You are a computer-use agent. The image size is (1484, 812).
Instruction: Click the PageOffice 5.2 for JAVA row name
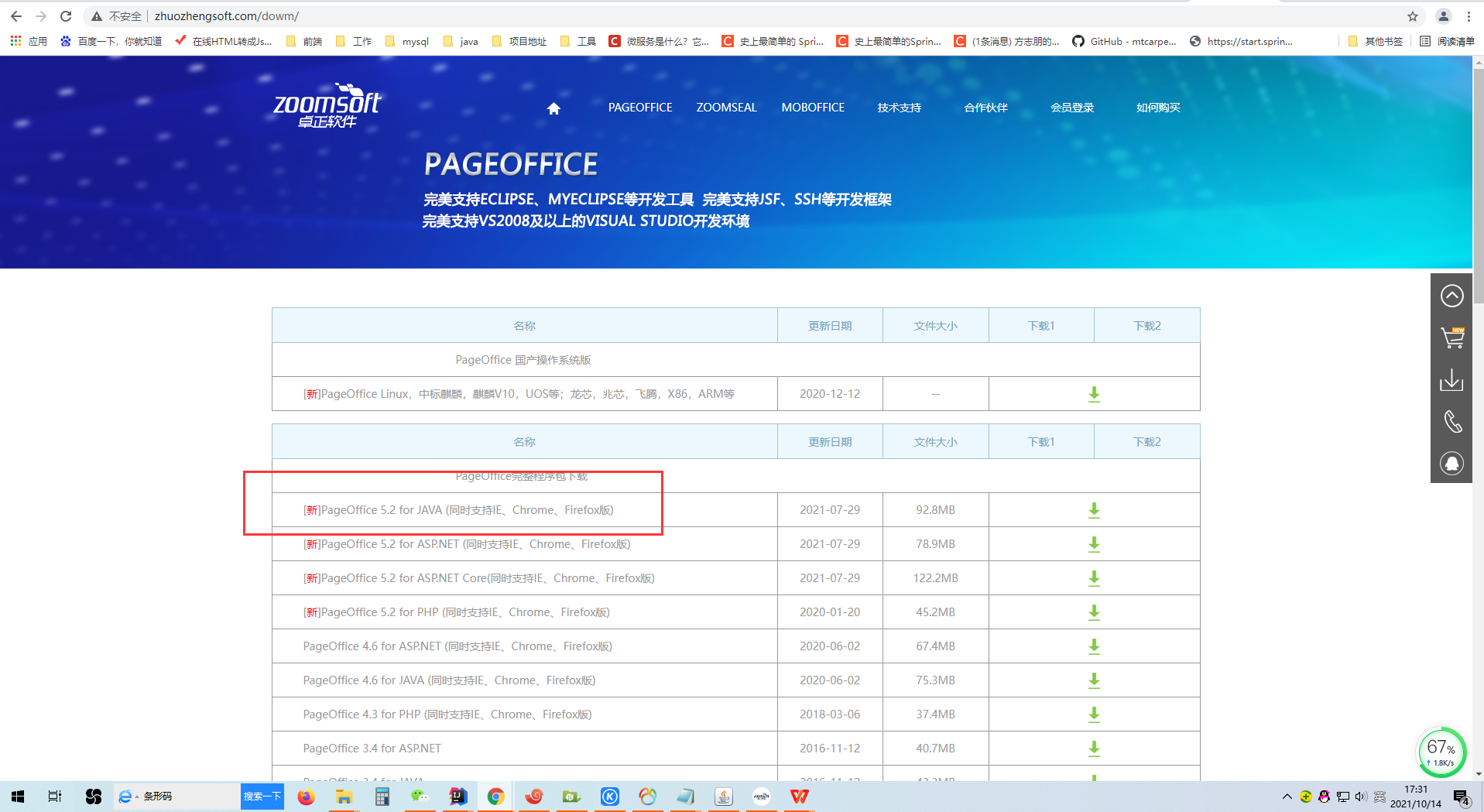458,510
